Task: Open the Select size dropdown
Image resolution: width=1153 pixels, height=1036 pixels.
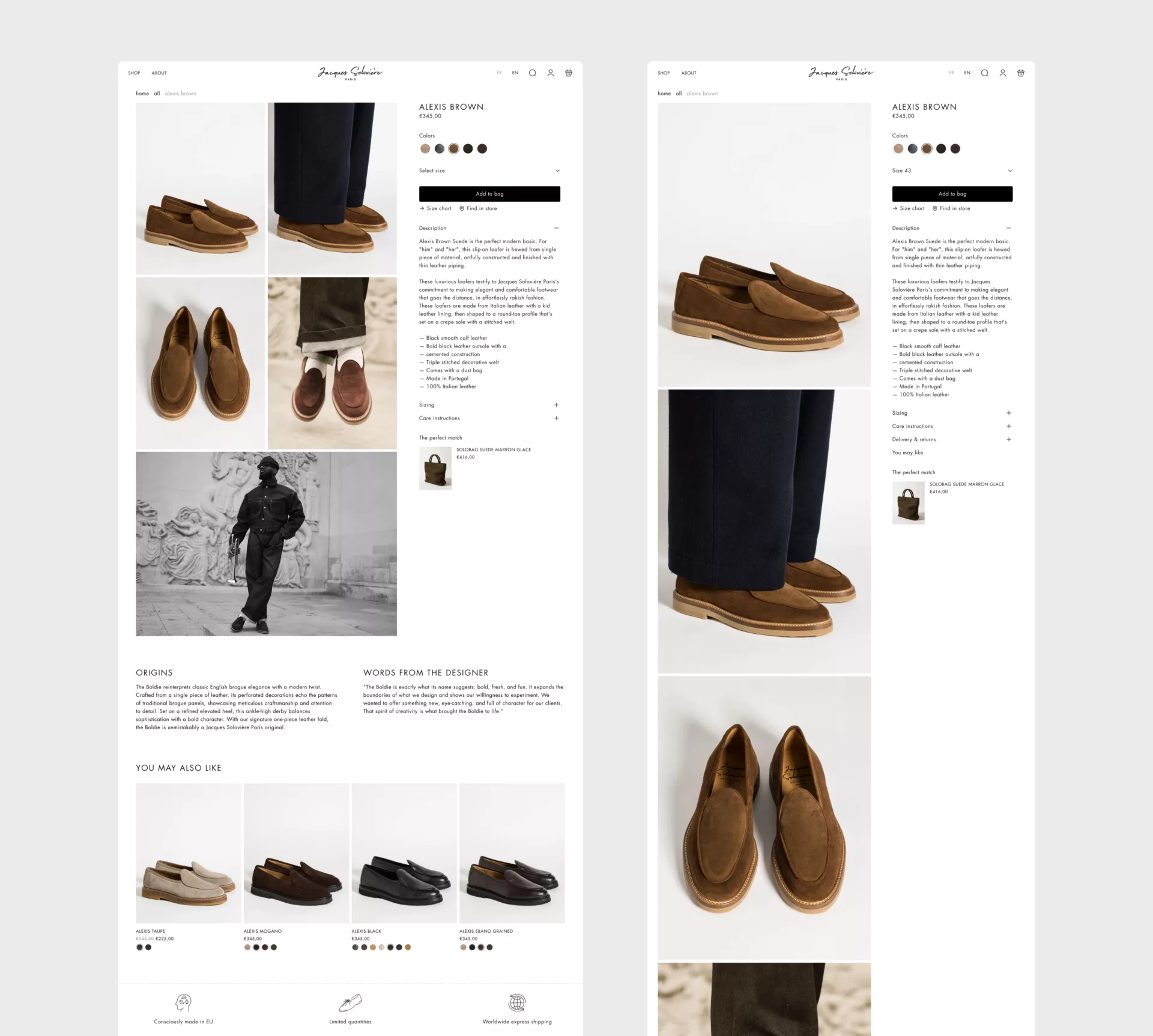Action: 489,171
